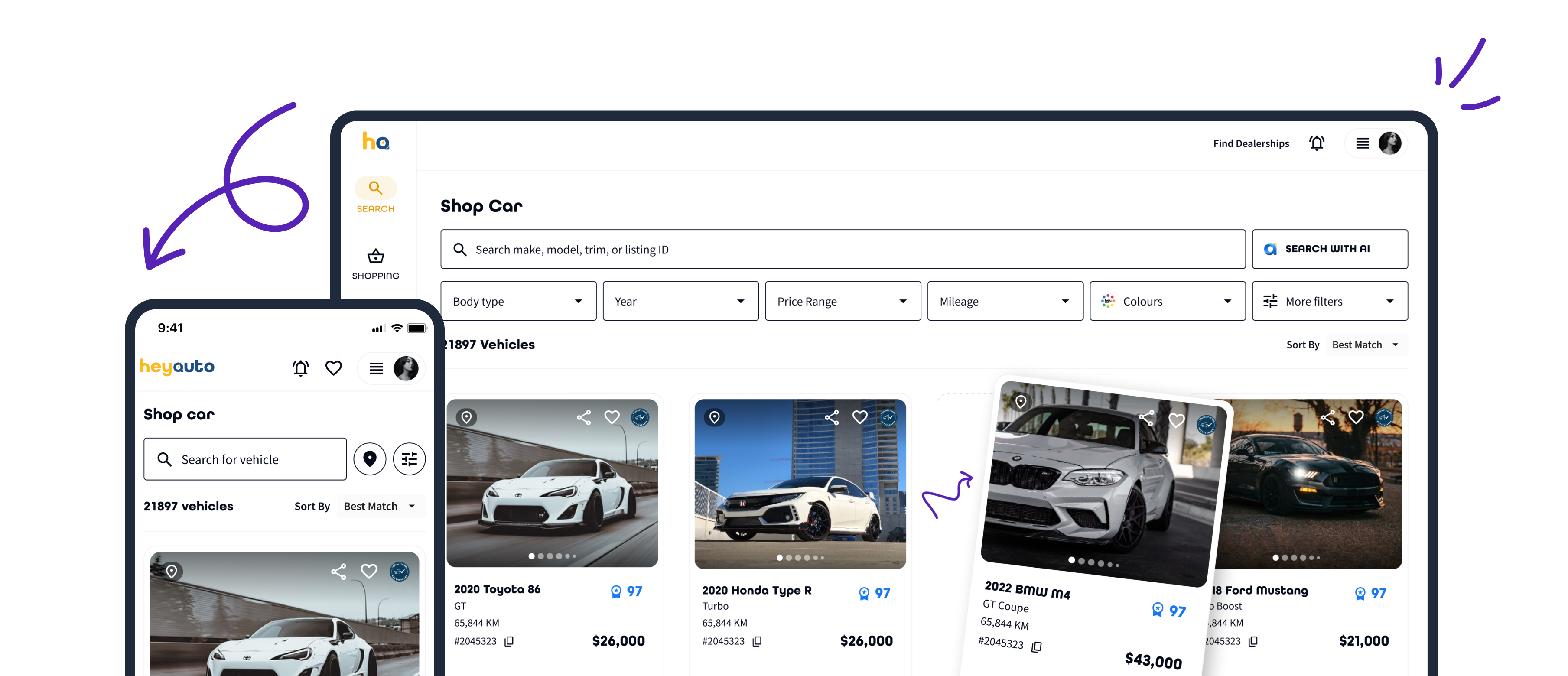Share the 2020 Toyota 86 listing

pos(584,417)
